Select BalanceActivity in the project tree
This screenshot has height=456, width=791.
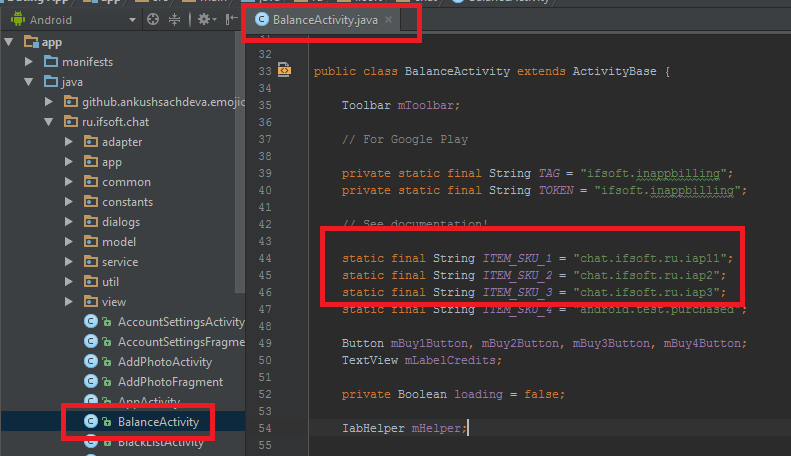point(158,422)
